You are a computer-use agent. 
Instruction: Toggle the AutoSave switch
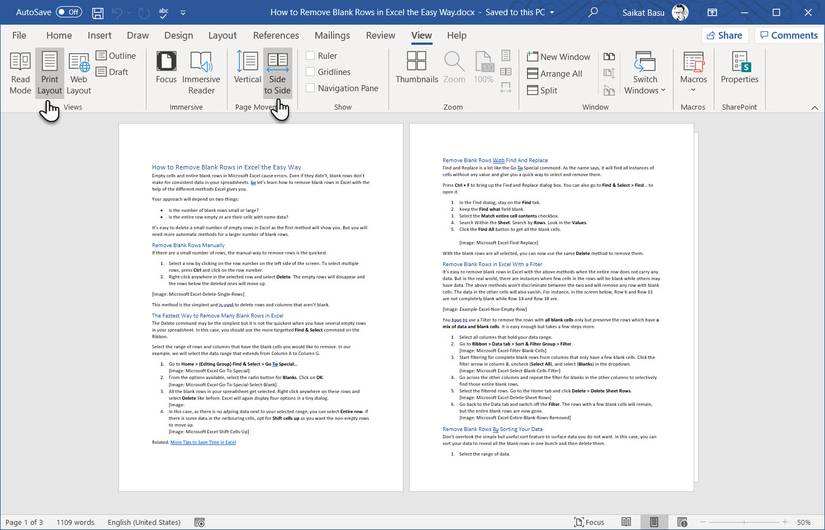point(69,12)
